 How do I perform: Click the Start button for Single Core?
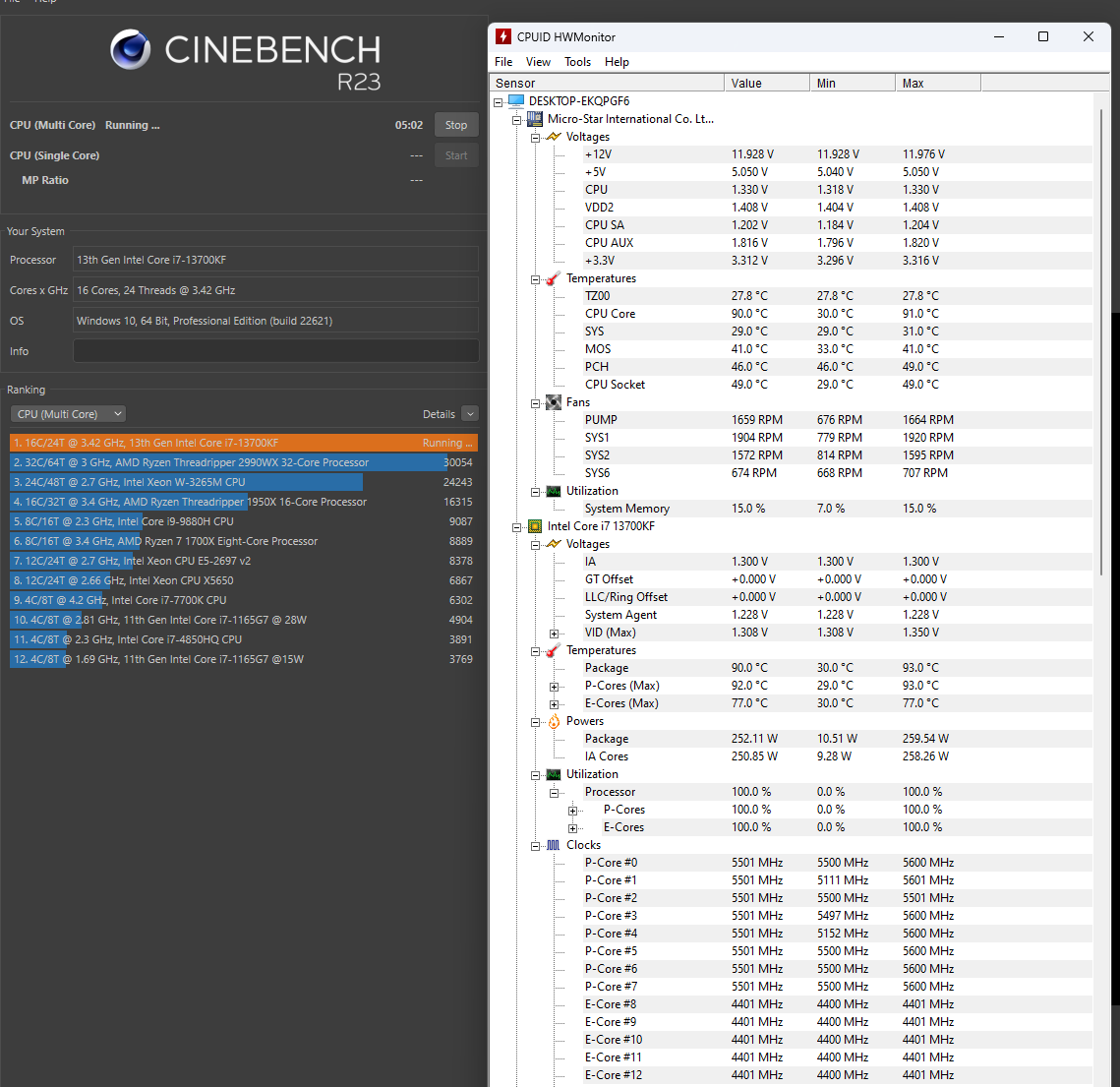coord(455,155)
